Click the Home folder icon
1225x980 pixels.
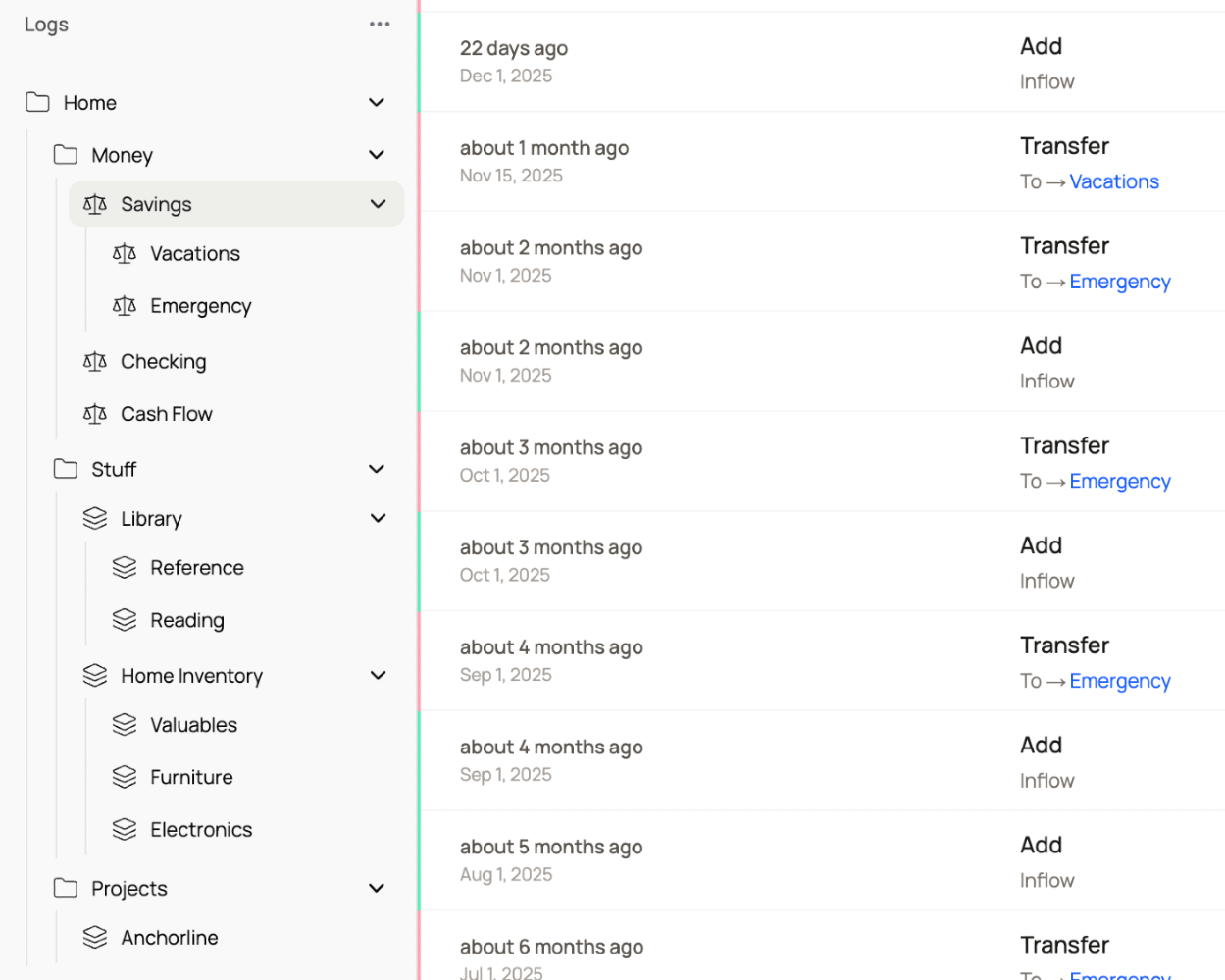point(37,102)
